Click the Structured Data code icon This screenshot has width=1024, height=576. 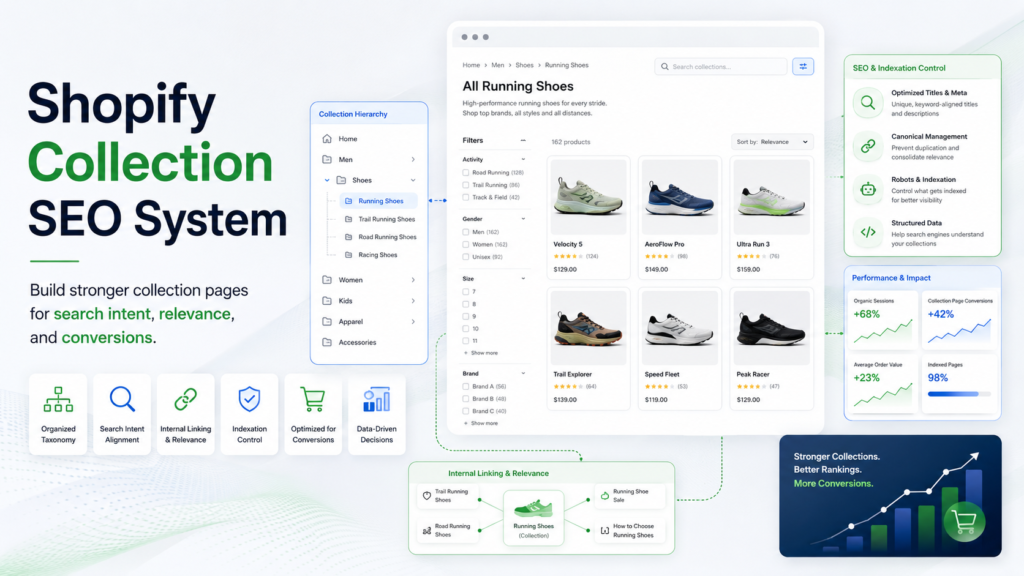point(868,232)
